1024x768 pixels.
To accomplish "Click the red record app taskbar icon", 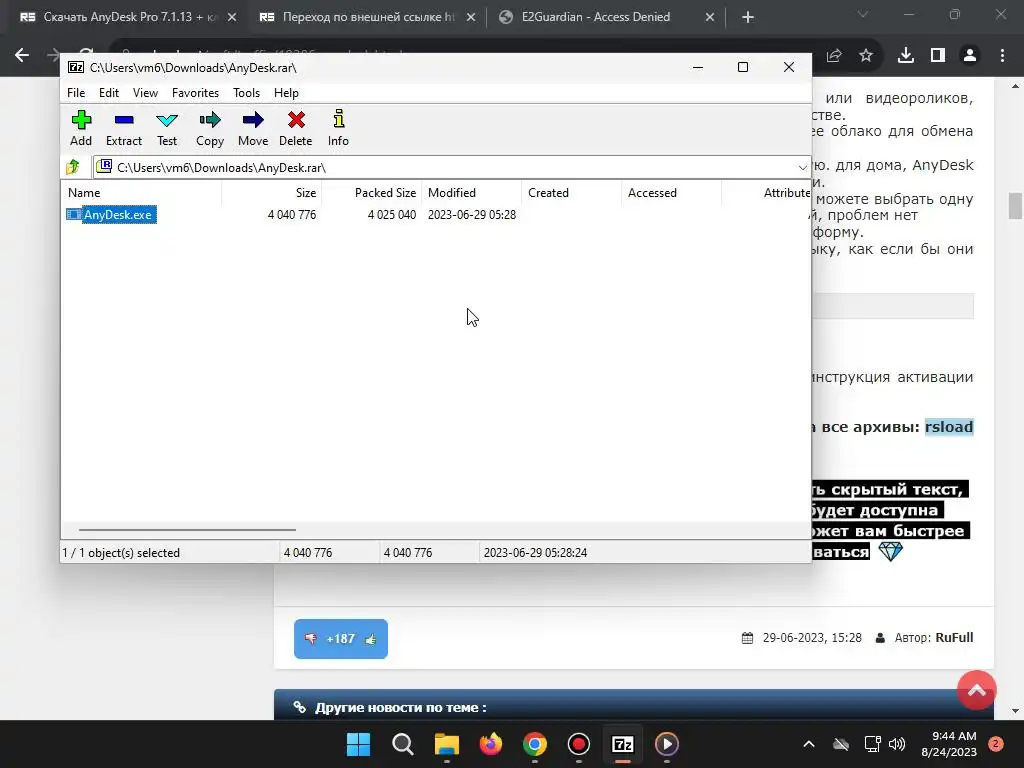I will click(579, 744).
